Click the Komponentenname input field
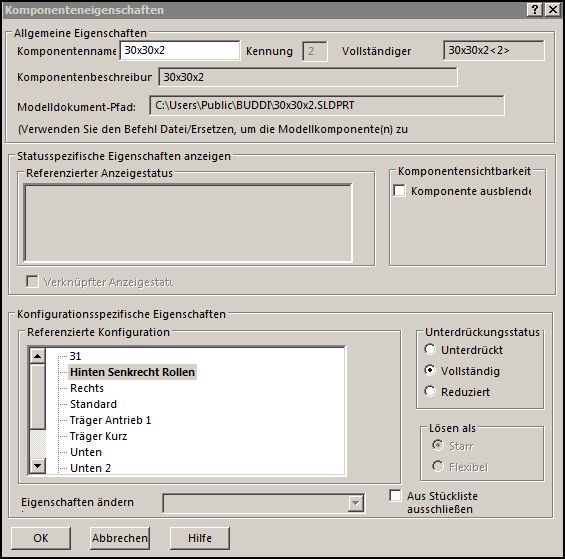The width and height of the screenshot is (565, 559). click(x=179, y=50)
